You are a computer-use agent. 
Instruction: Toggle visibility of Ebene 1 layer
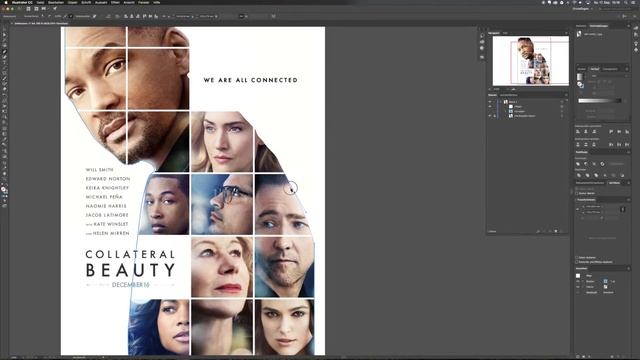[490, 102]
